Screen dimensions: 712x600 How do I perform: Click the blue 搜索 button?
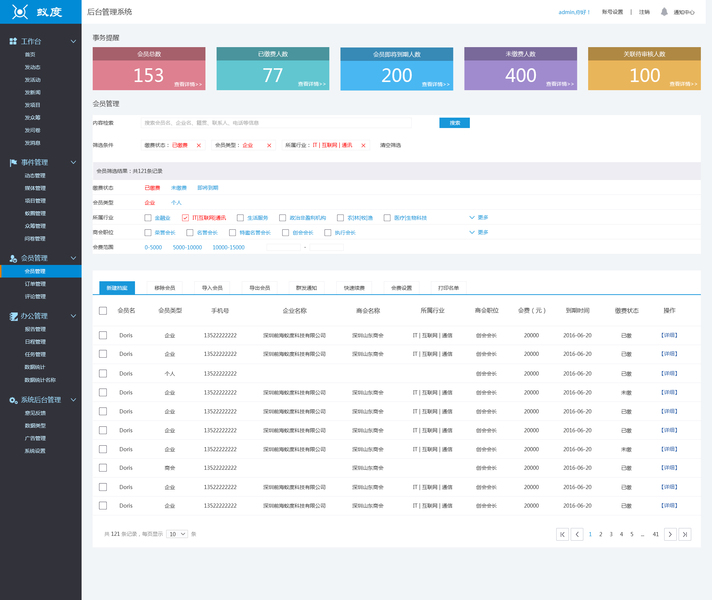pyautogui.click(x=455, y=123)
